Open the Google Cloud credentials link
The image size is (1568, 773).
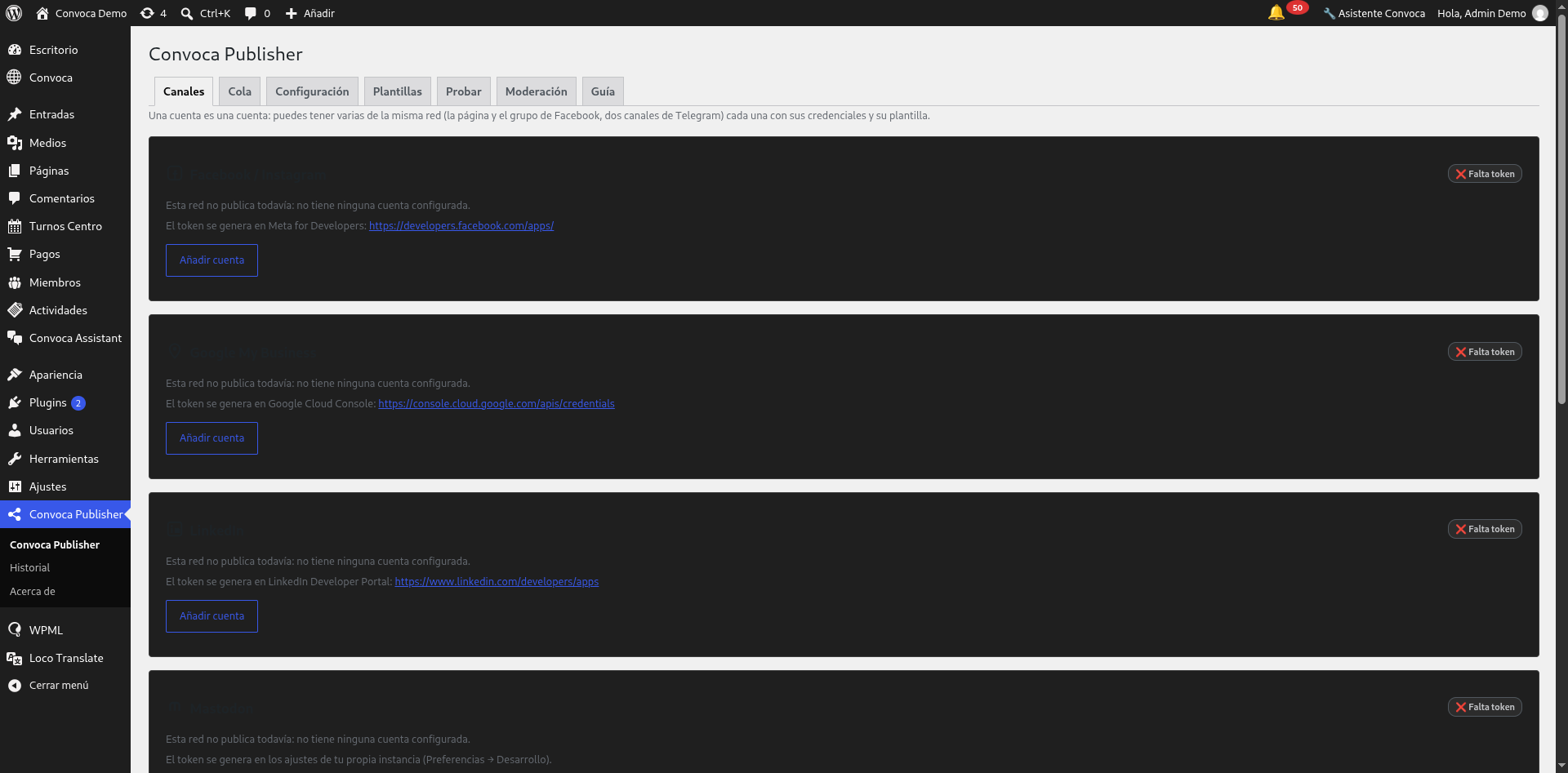click(497, 404)
